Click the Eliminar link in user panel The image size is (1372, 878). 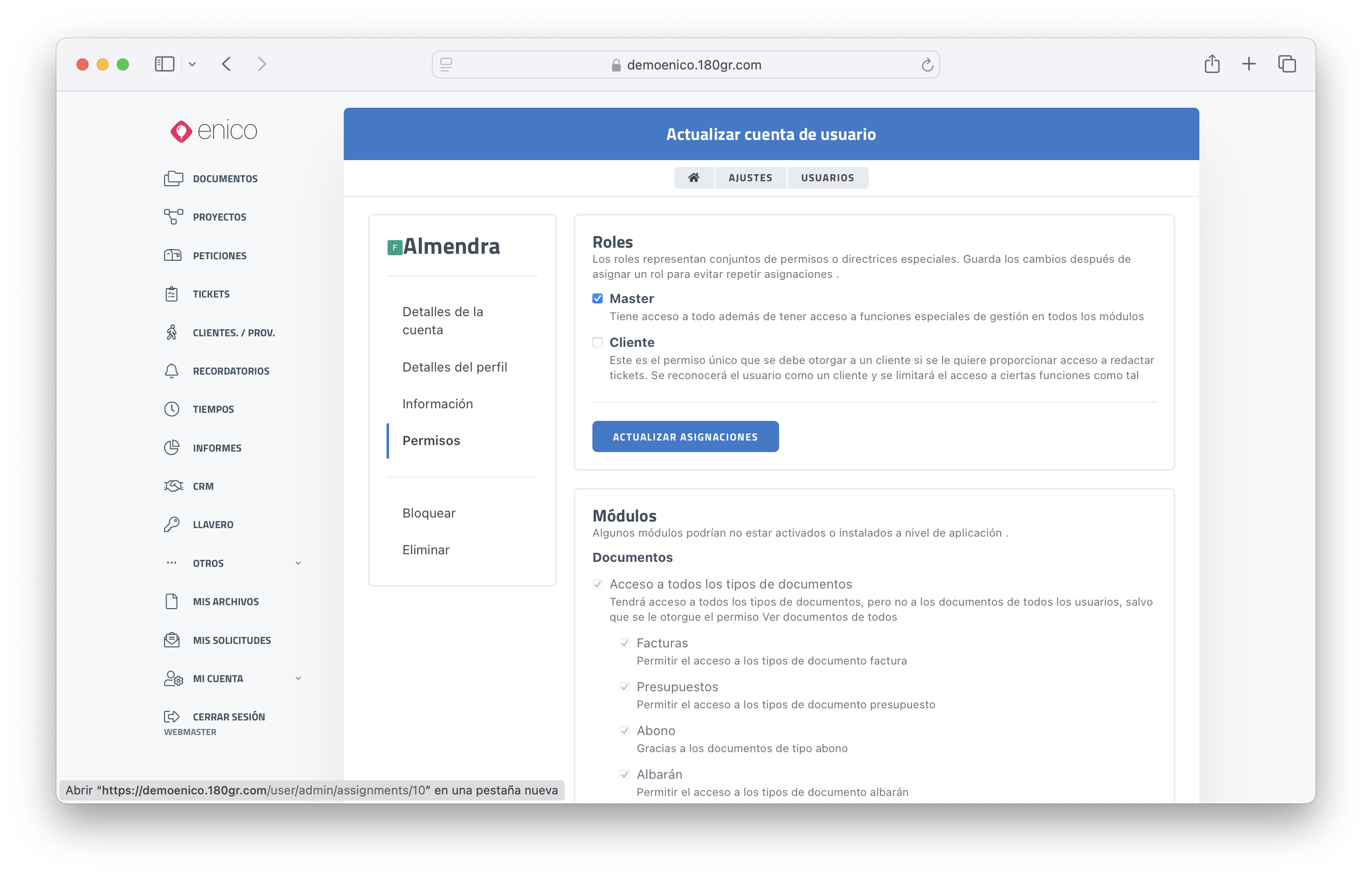(x=426, y=550)
